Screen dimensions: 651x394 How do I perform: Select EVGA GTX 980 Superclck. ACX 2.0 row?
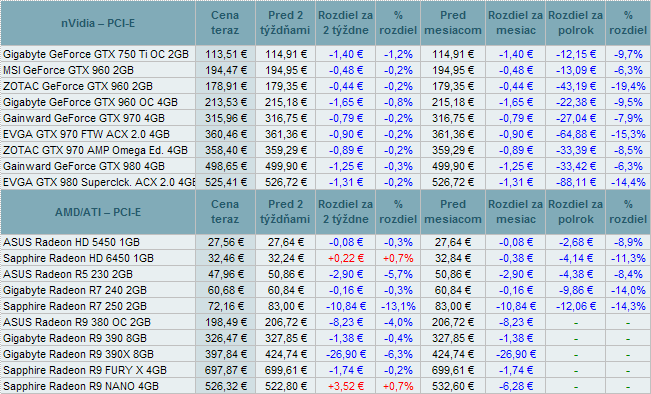(326, 182)
